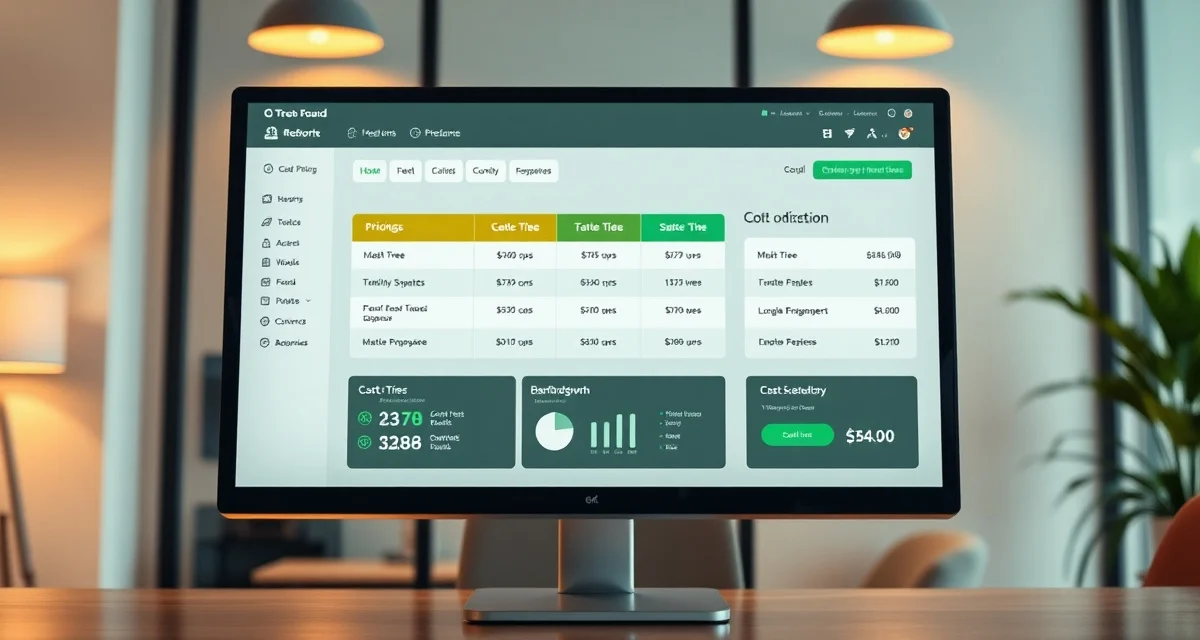Select the green segment of the pie chart
The width and height of the screenshot is (1200, 640).
(562, 419)
